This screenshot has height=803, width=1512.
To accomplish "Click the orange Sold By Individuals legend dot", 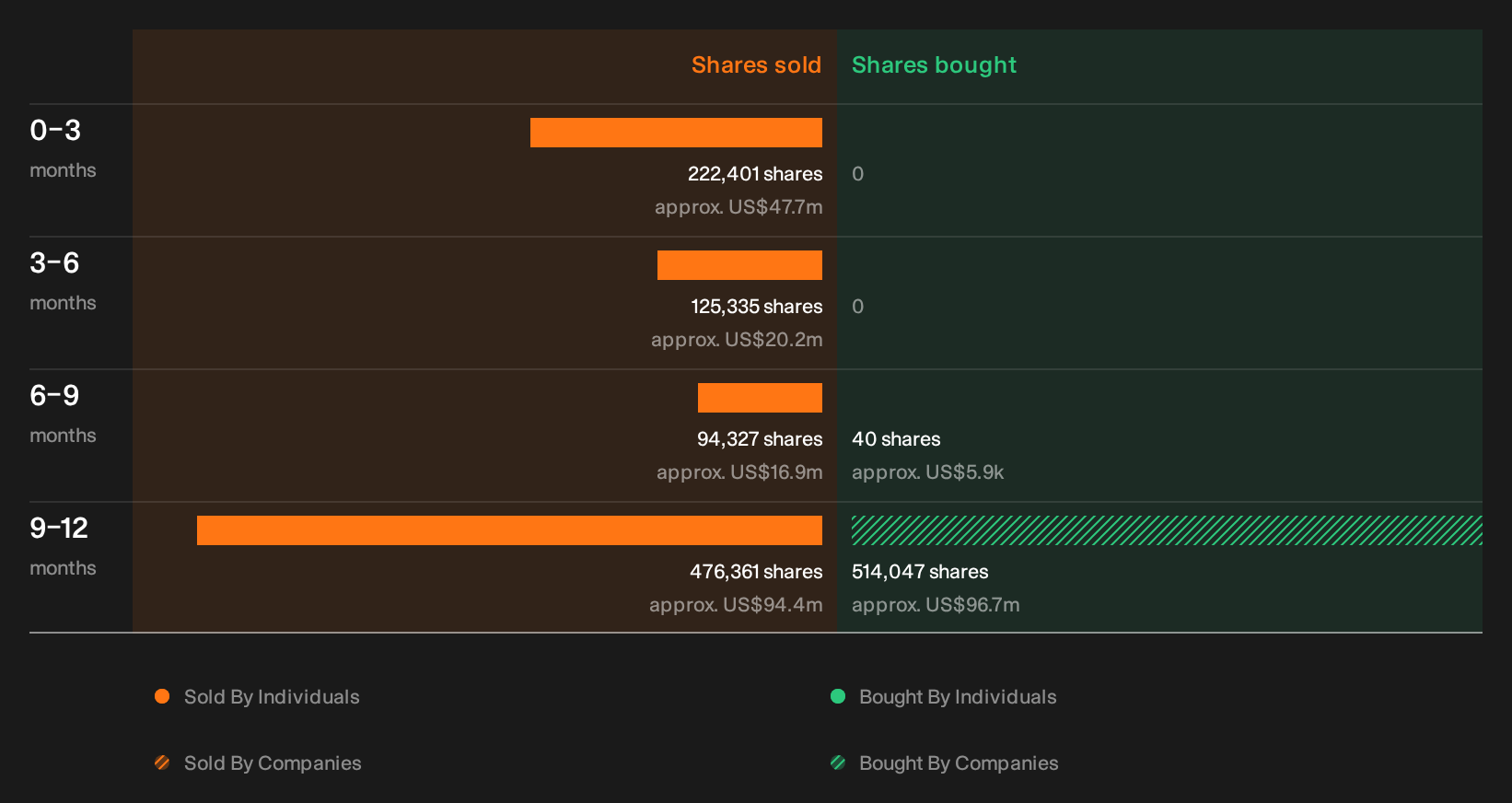I will pos(162,696).
